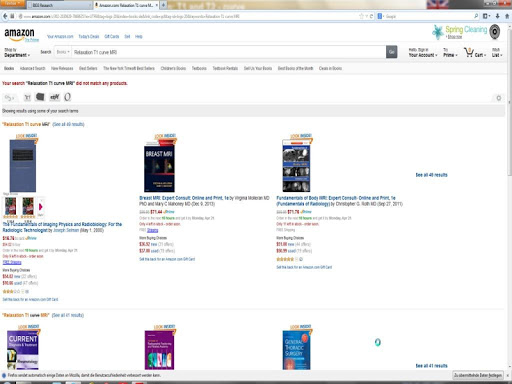Go to Firefox home icon
Image resolution: width=512 pixels, height=384 pixels.
tap(507, 16)
